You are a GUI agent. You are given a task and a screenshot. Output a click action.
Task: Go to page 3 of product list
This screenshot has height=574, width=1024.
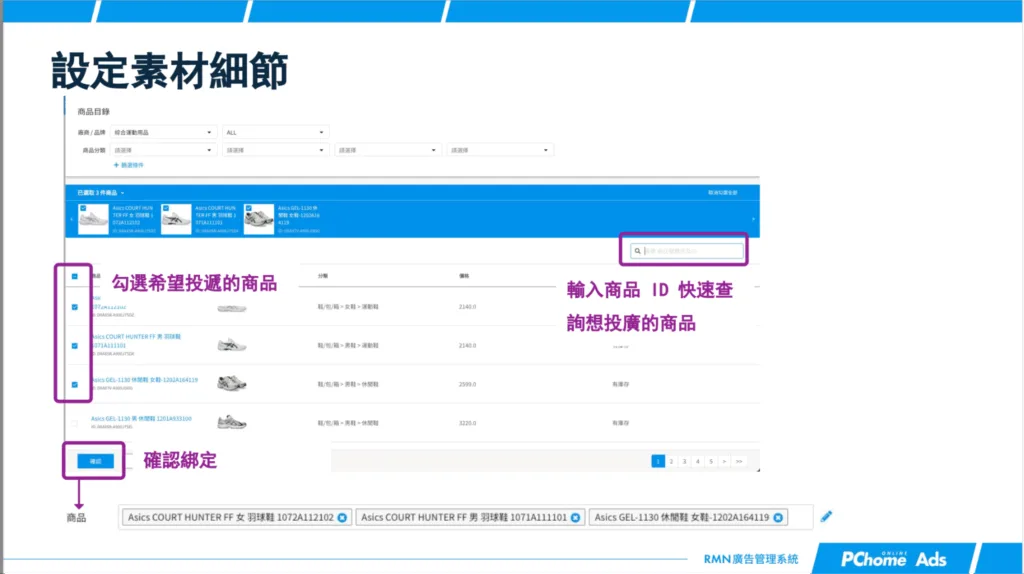pos(684,461)
